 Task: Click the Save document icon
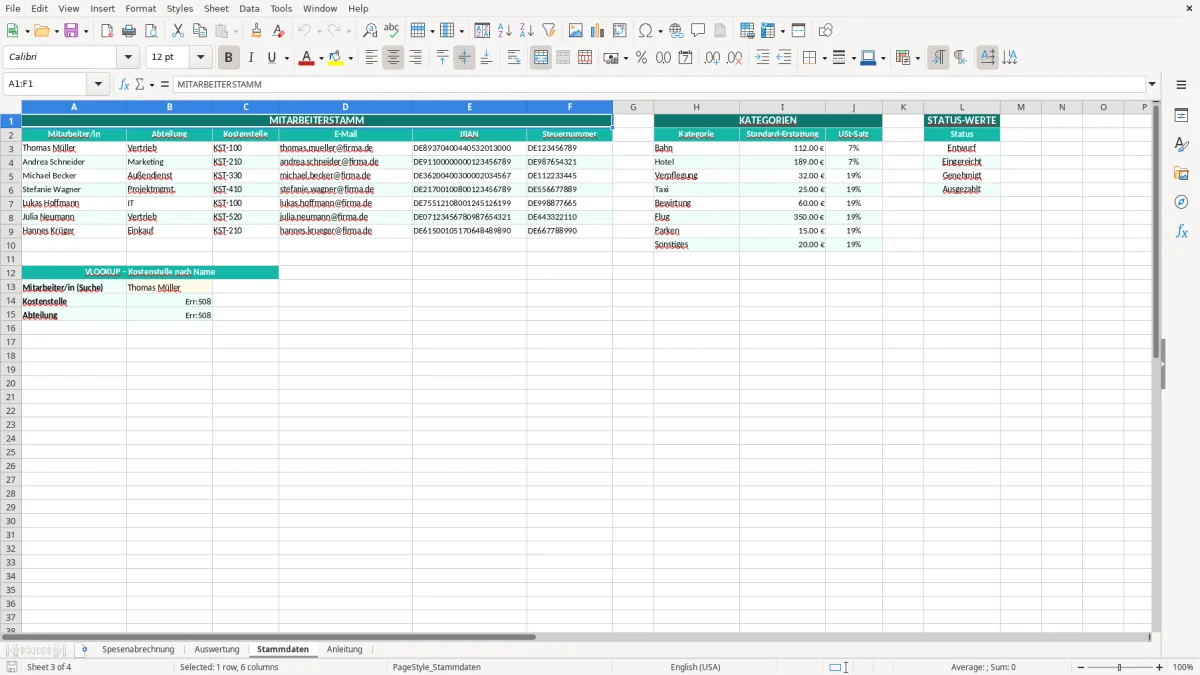click(x=71, y=31)
